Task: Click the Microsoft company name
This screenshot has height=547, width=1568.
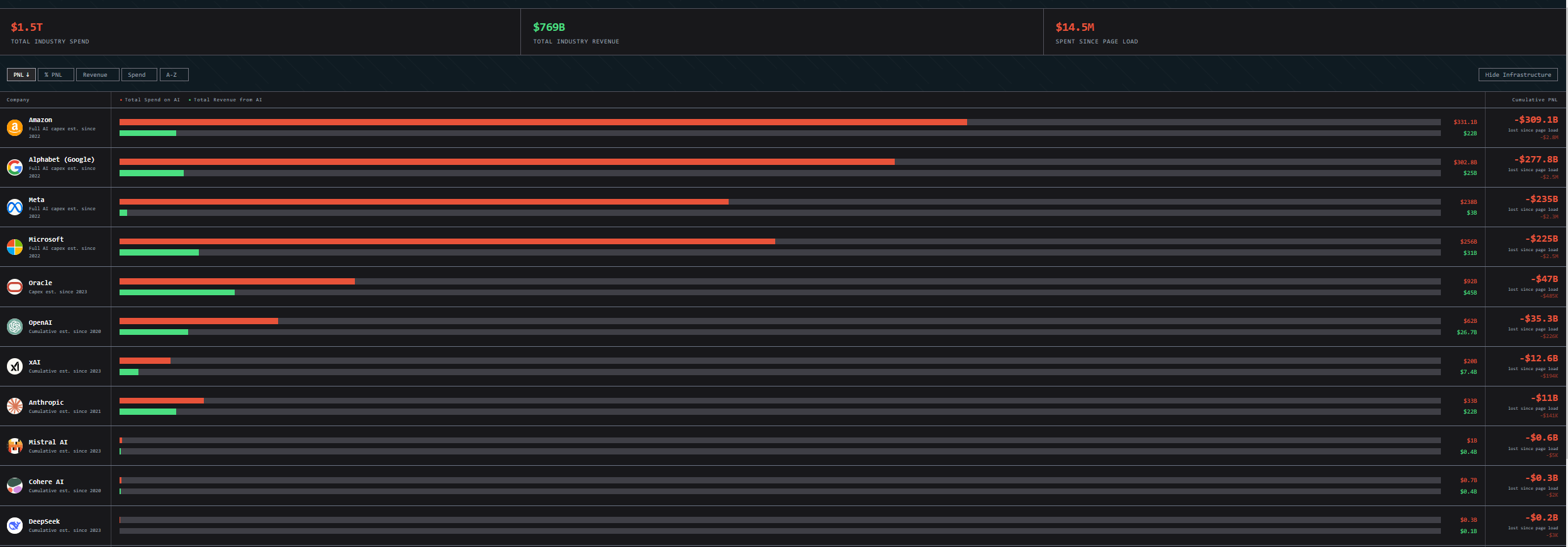Action: tap(46, 239)
